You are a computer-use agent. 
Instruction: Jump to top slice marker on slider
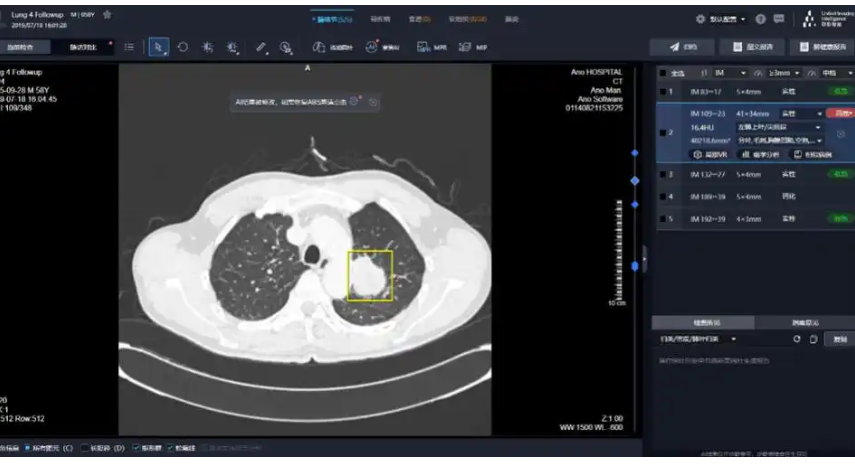point(635,153)
